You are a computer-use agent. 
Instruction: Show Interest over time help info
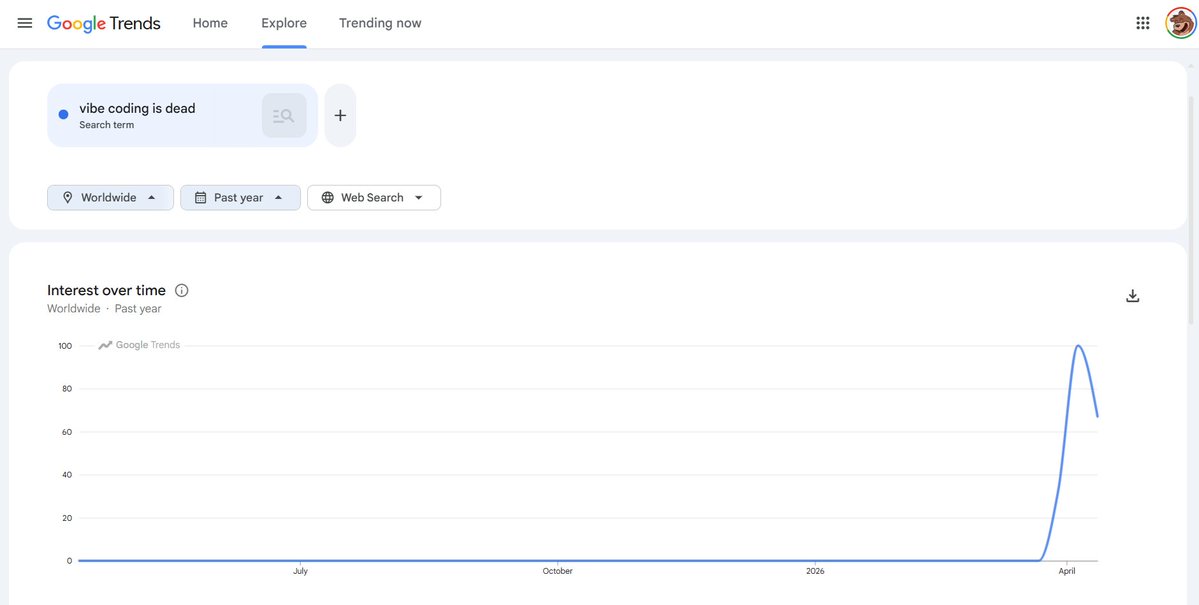click(x=181, y=291)
